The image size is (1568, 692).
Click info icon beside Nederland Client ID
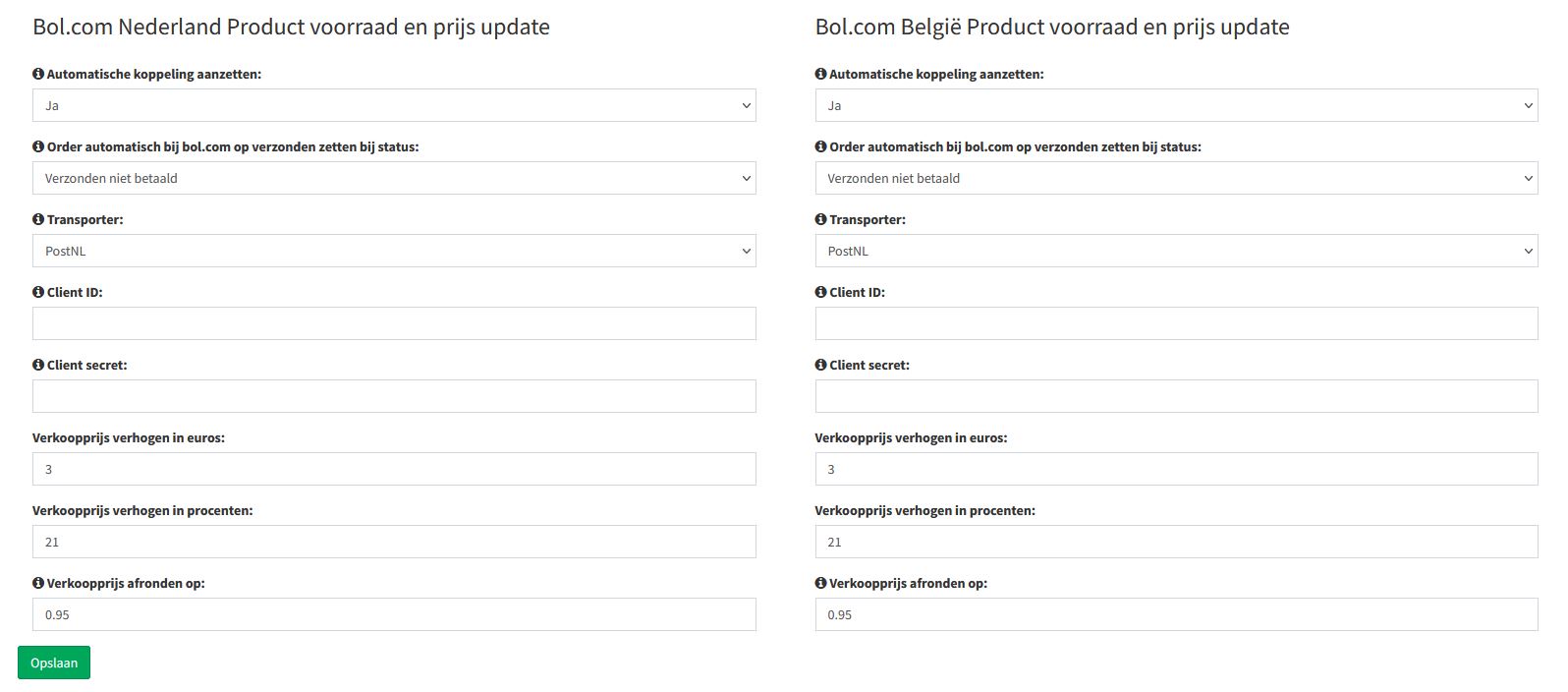[38, 292]
